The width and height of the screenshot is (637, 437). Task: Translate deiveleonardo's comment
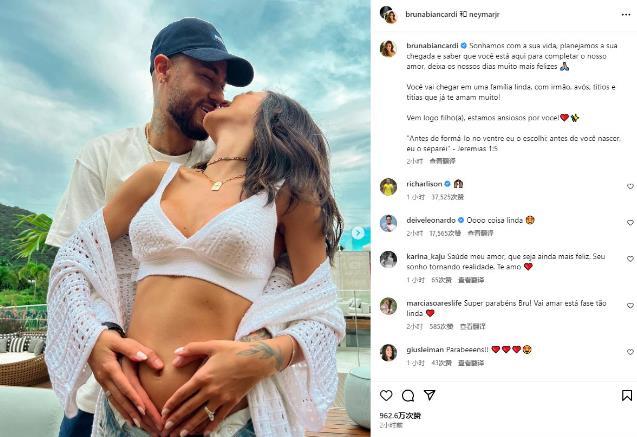[480, 233]
